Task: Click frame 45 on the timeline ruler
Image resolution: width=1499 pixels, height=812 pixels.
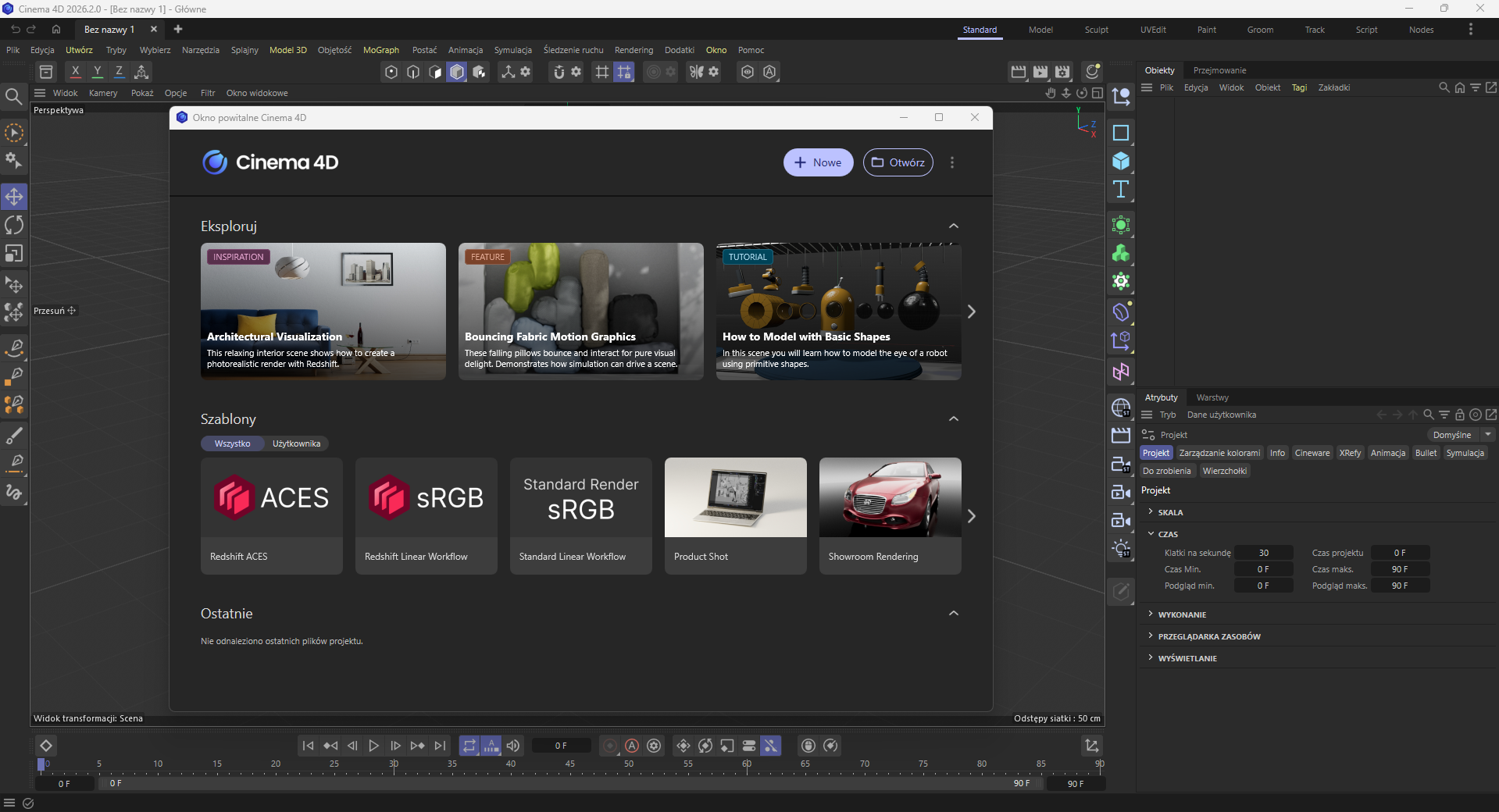Action: tap(570, 765)
